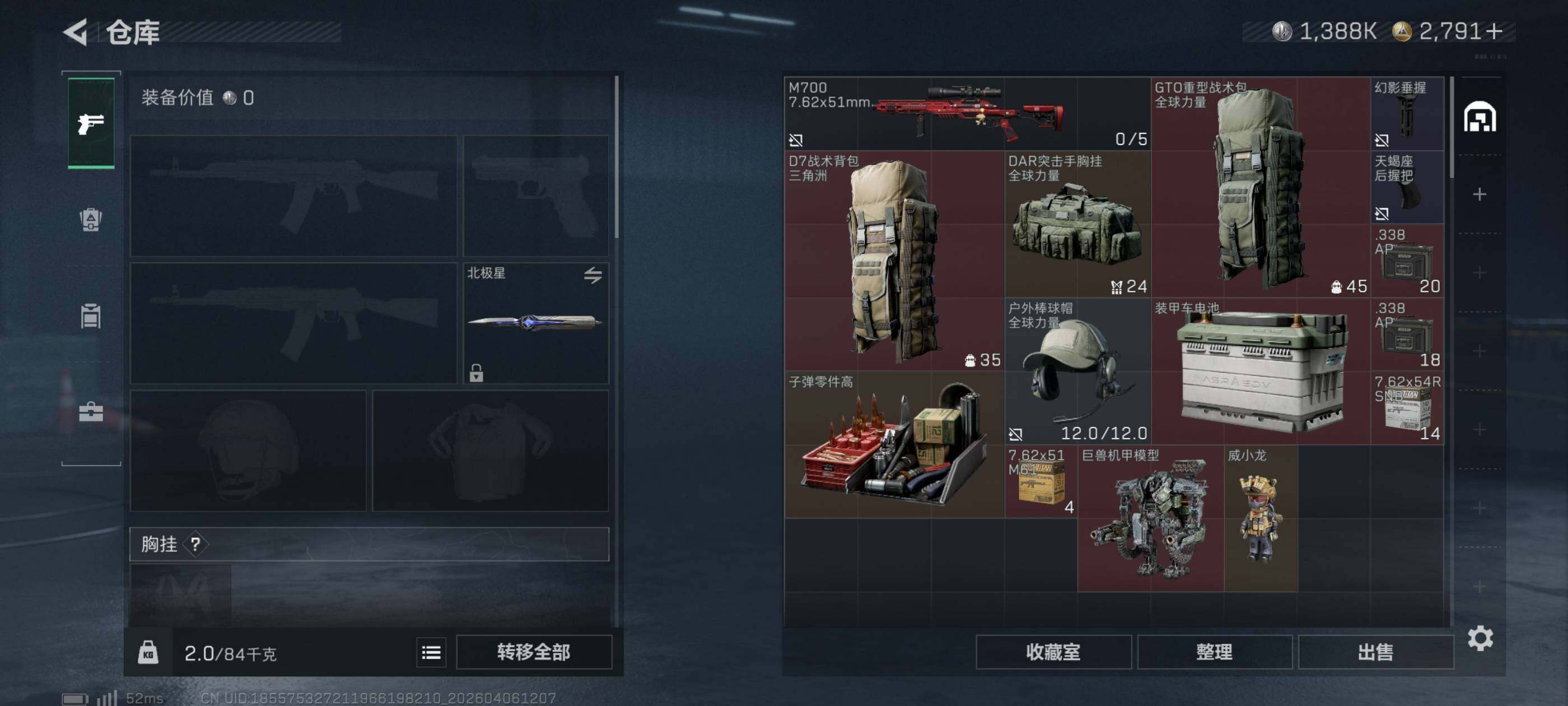Add storage box with first plus slot
The height and width of the screenshot is (706, 1568).
coord(1480,194)
